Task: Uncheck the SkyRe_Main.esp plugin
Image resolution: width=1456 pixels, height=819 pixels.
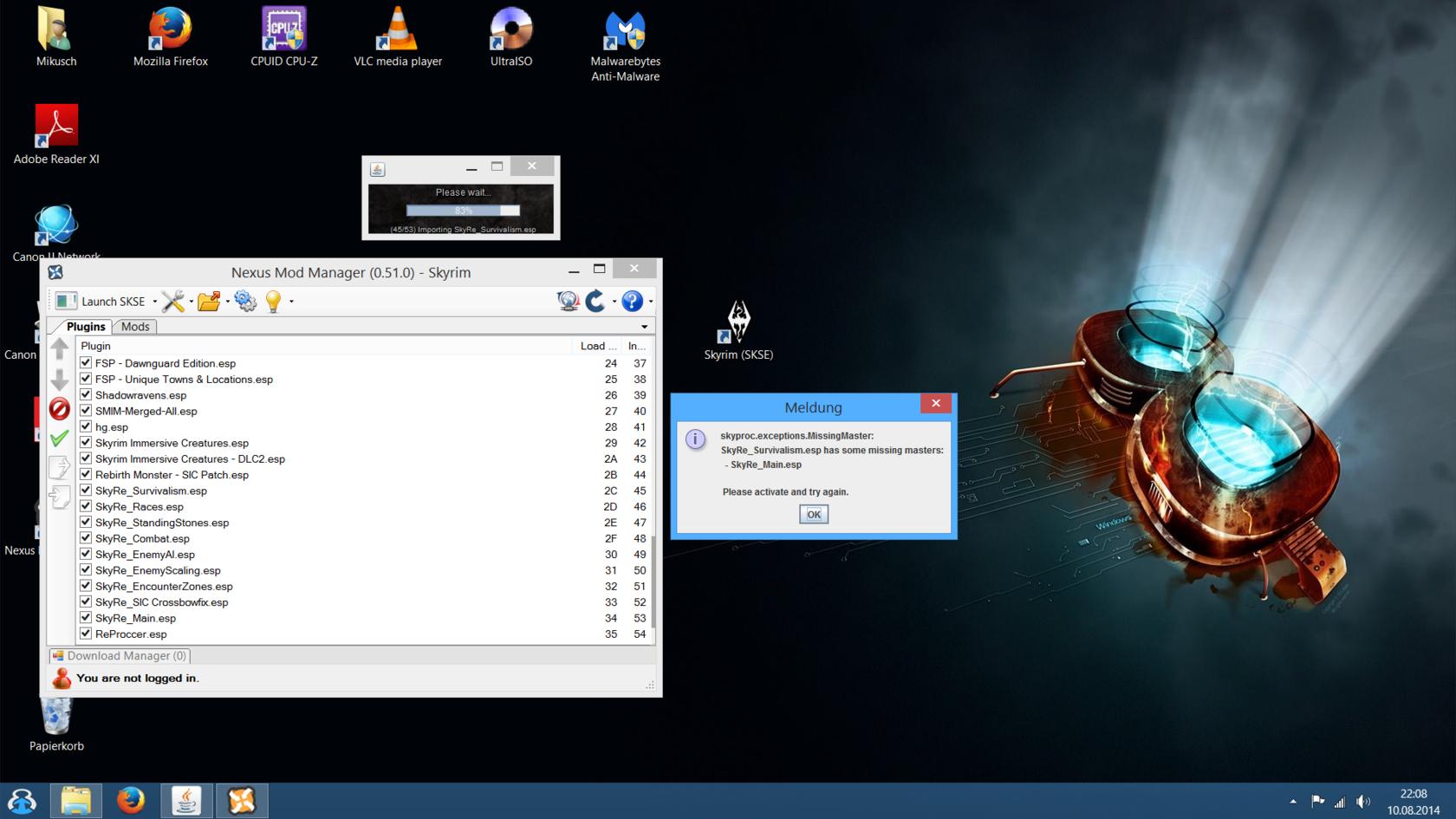Action: [x=86, y=618]
